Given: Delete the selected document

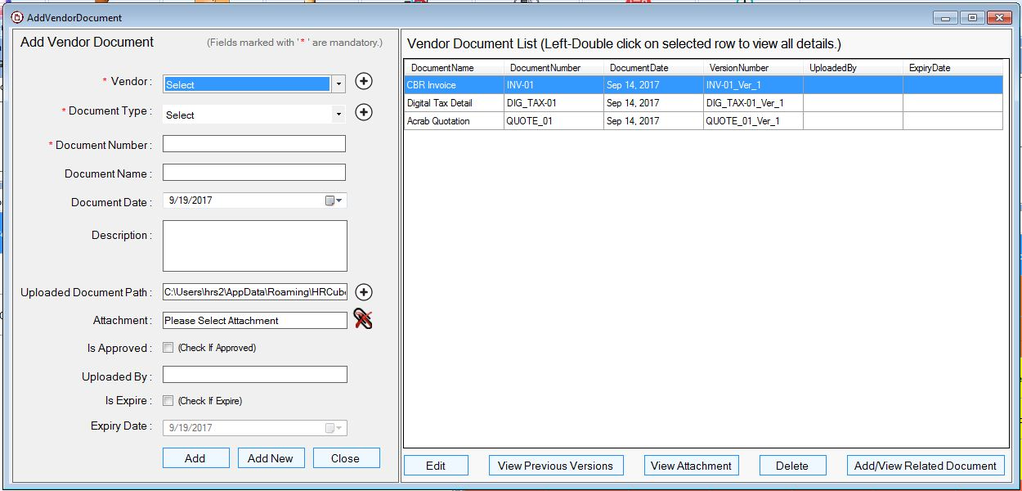Looking at the screenshot, I should coord(793,466).
